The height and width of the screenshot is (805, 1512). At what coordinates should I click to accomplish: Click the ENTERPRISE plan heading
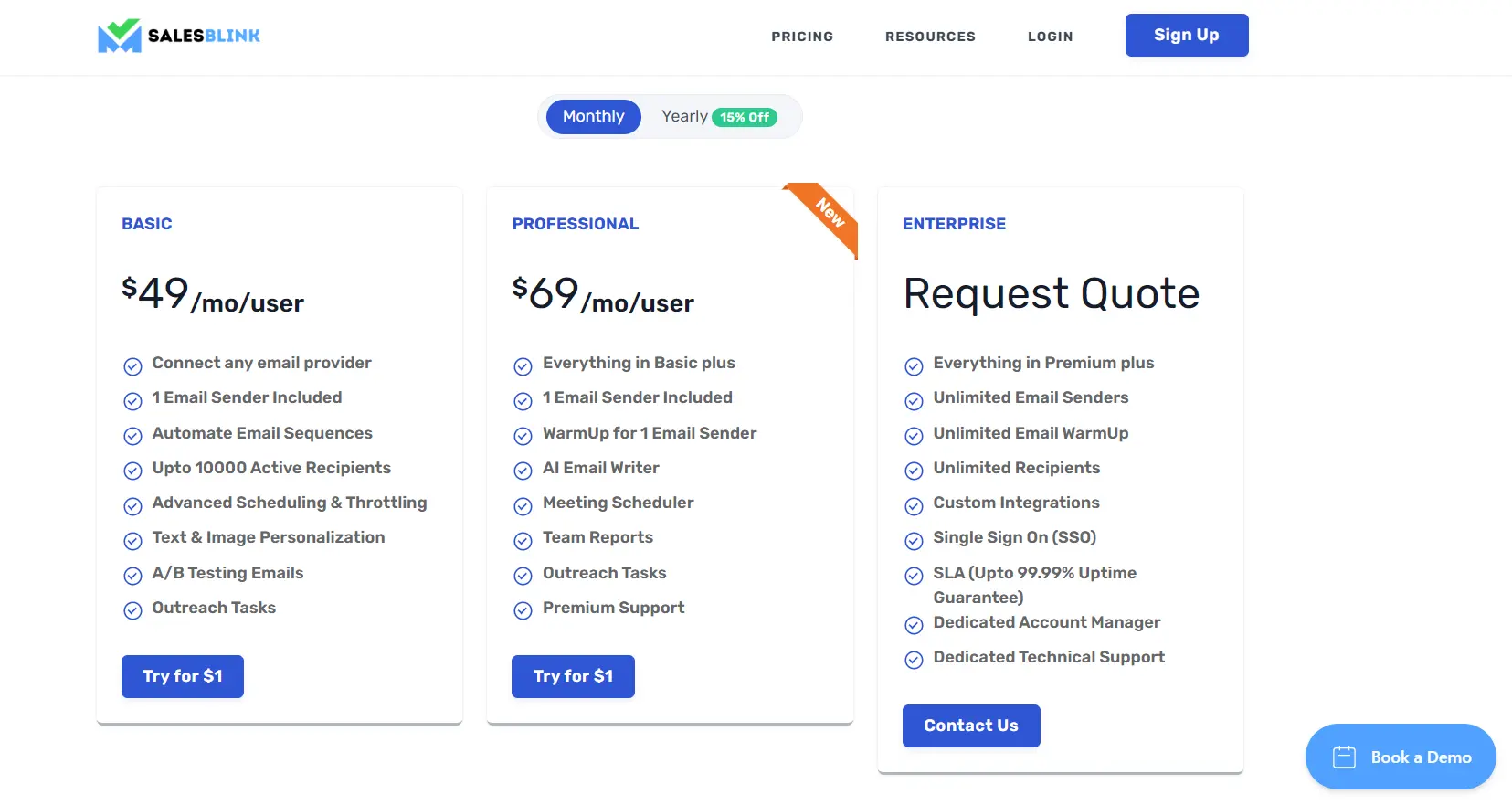(x=954, y=224)
